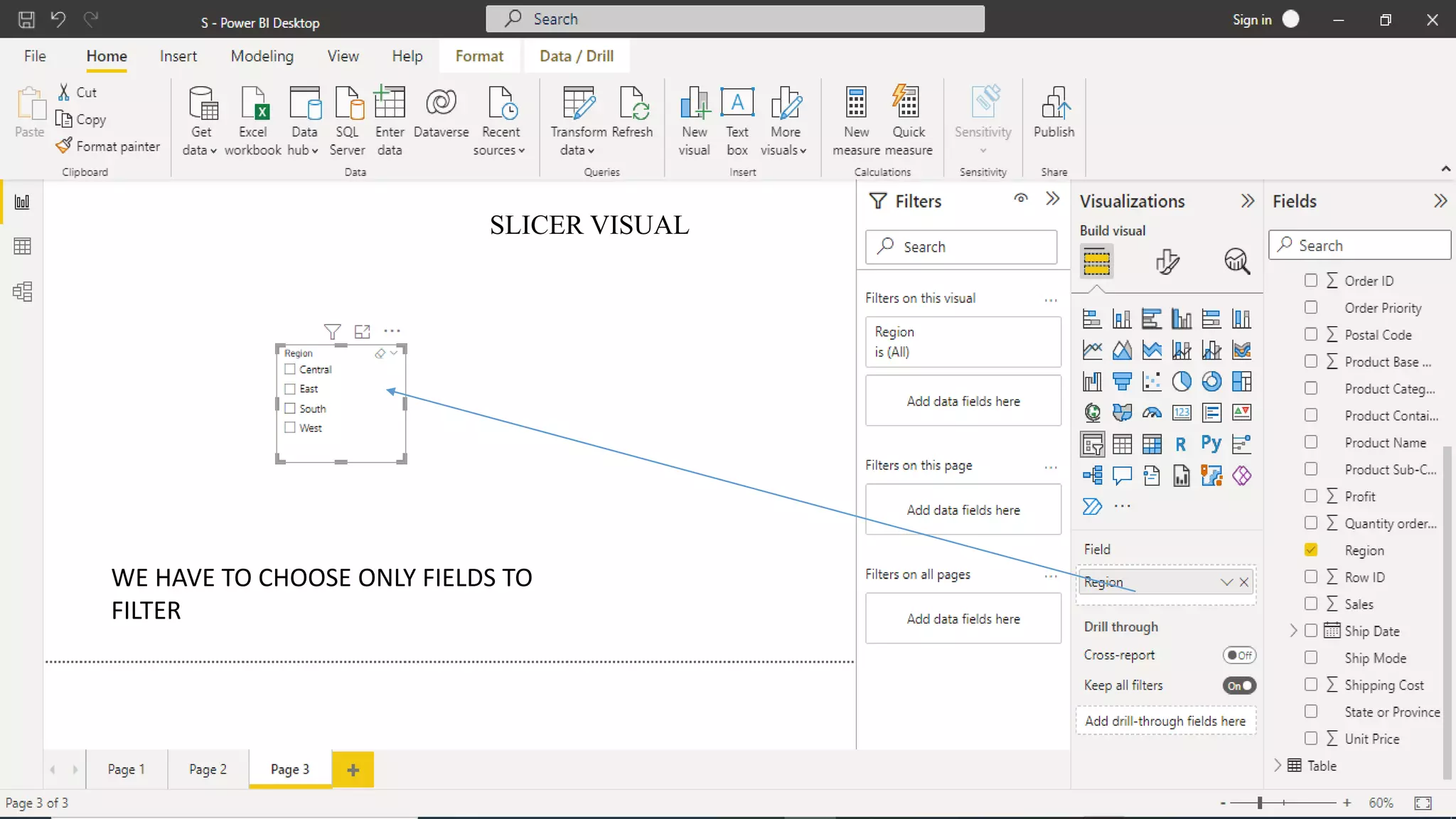Image resolution: width=1456 pixels, height=819 pixels.
Task: Collapse the Visualizations pane
Action: (x=1247, y=201)
